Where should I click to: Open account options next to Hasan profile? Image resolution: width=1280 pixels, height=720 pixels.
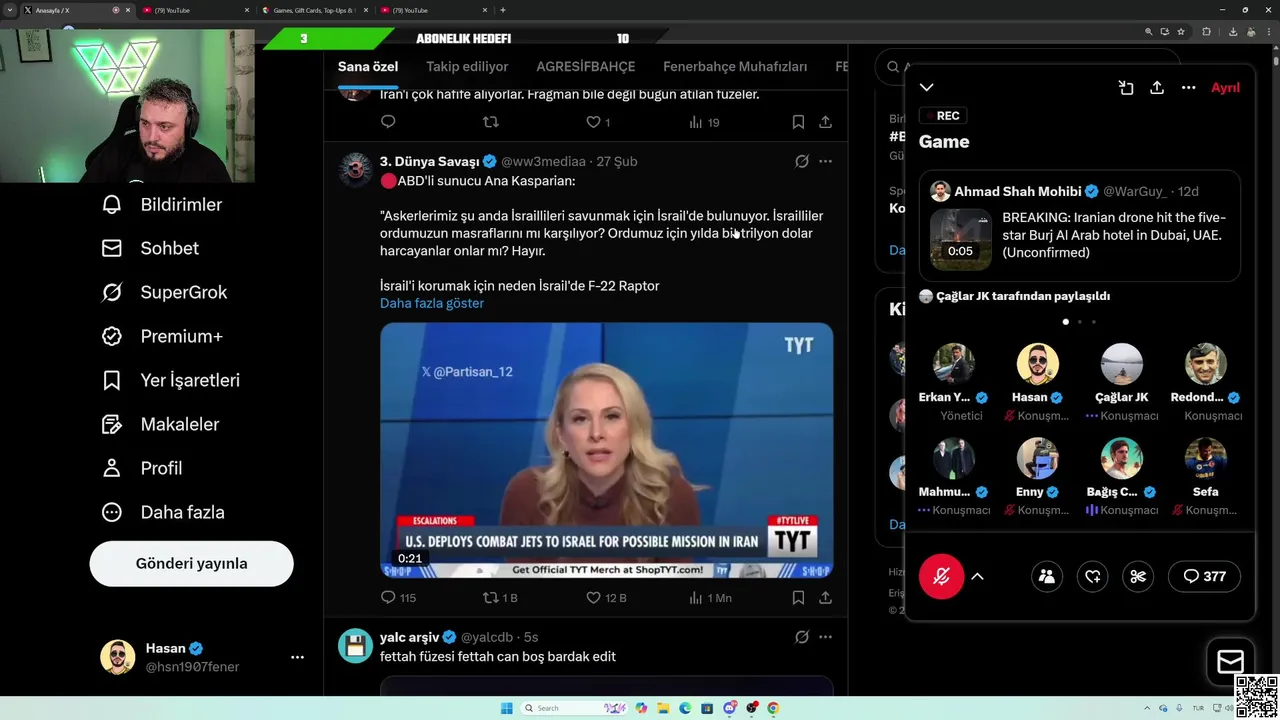(x=297, y=657)
